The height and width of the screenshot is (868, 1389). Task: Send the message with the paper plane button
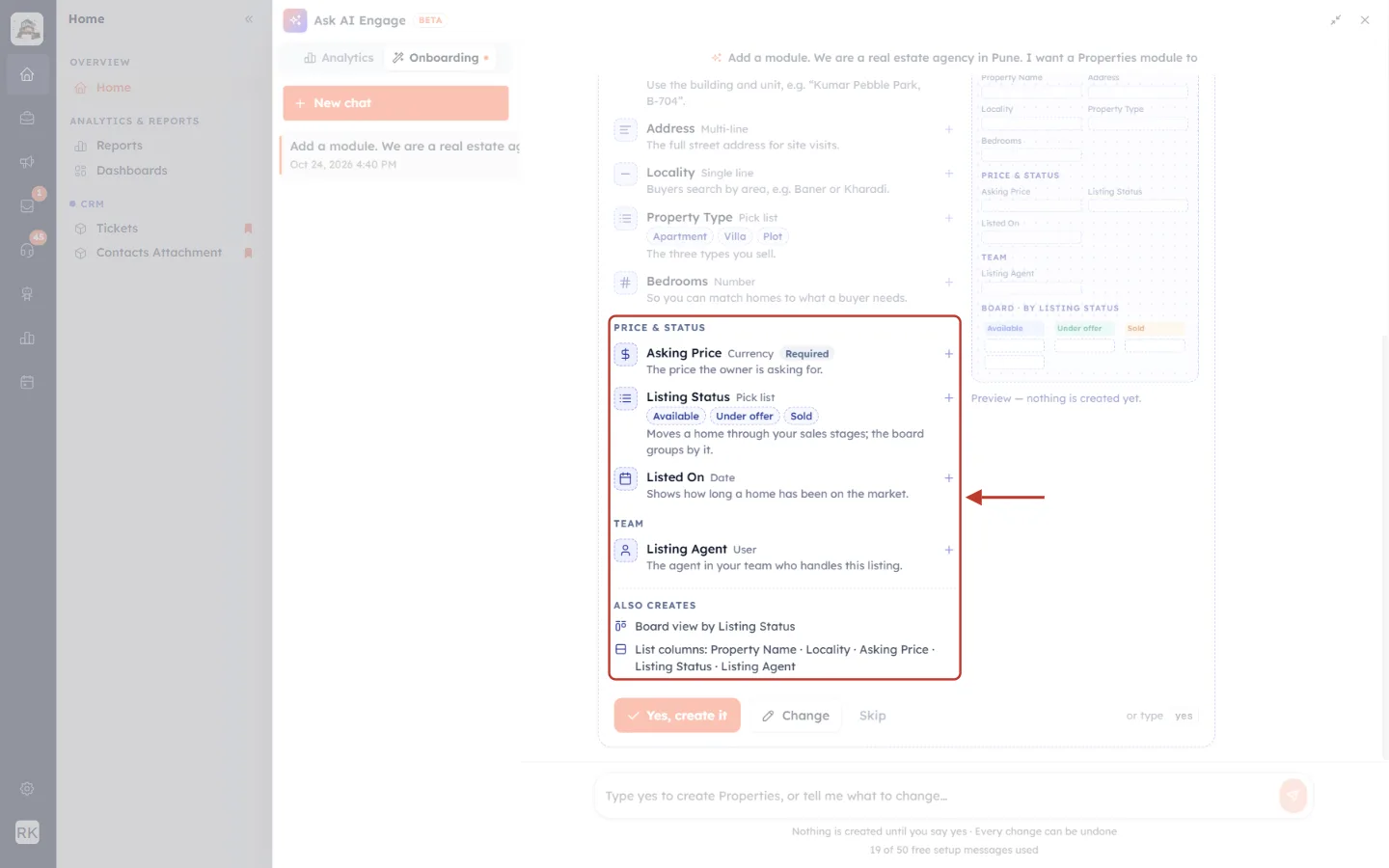pos(1293,796)
